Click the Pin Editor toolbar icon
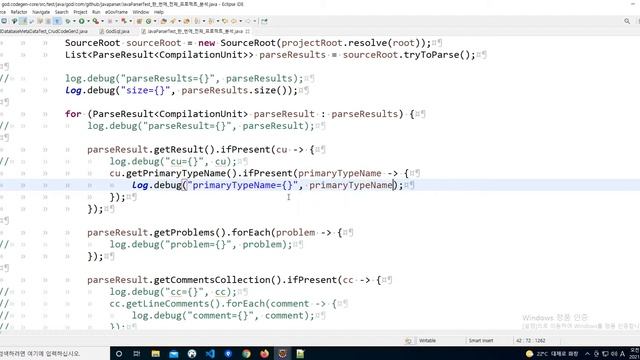 pyautogui.click(x=264, y=21)
